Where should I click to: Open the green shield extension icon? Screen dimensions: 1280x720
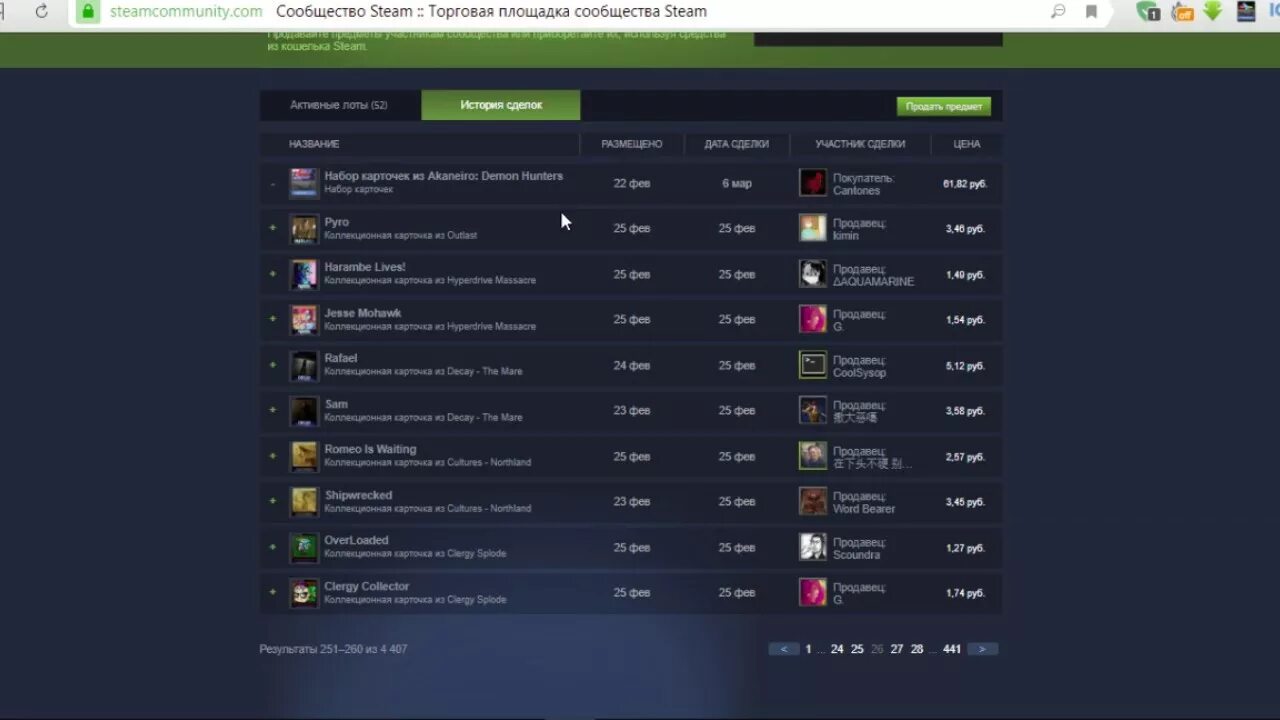(x=1148, y=12)
